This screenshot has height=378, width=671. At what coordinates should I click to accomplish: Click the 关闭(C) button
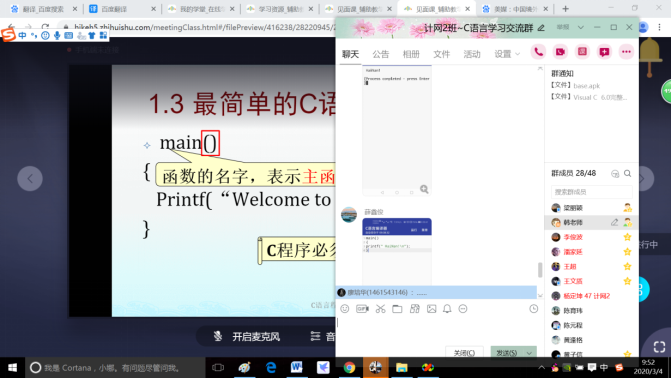click(x=464, y=353)
